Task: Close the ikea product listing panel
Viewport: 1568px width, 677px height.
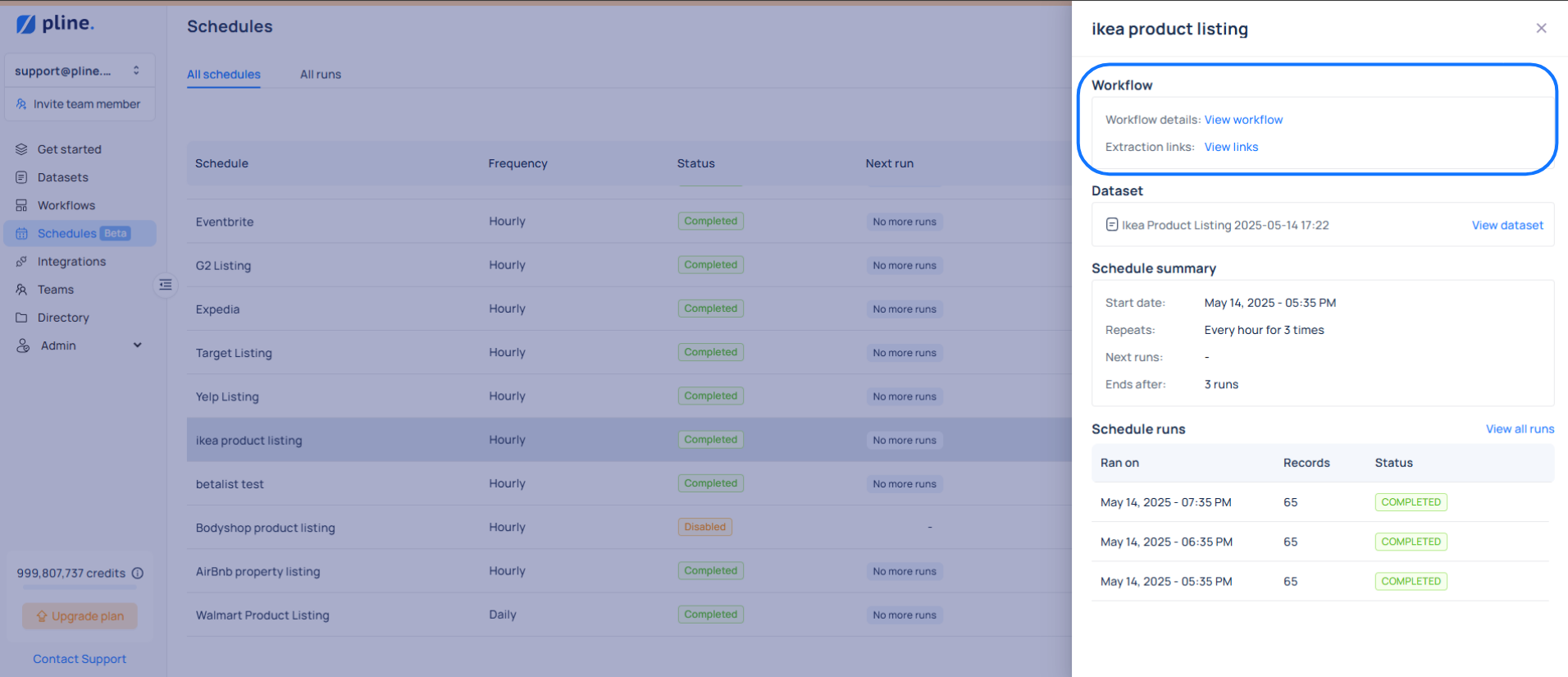Action: pyautogui.click(x=1541, y=29)
